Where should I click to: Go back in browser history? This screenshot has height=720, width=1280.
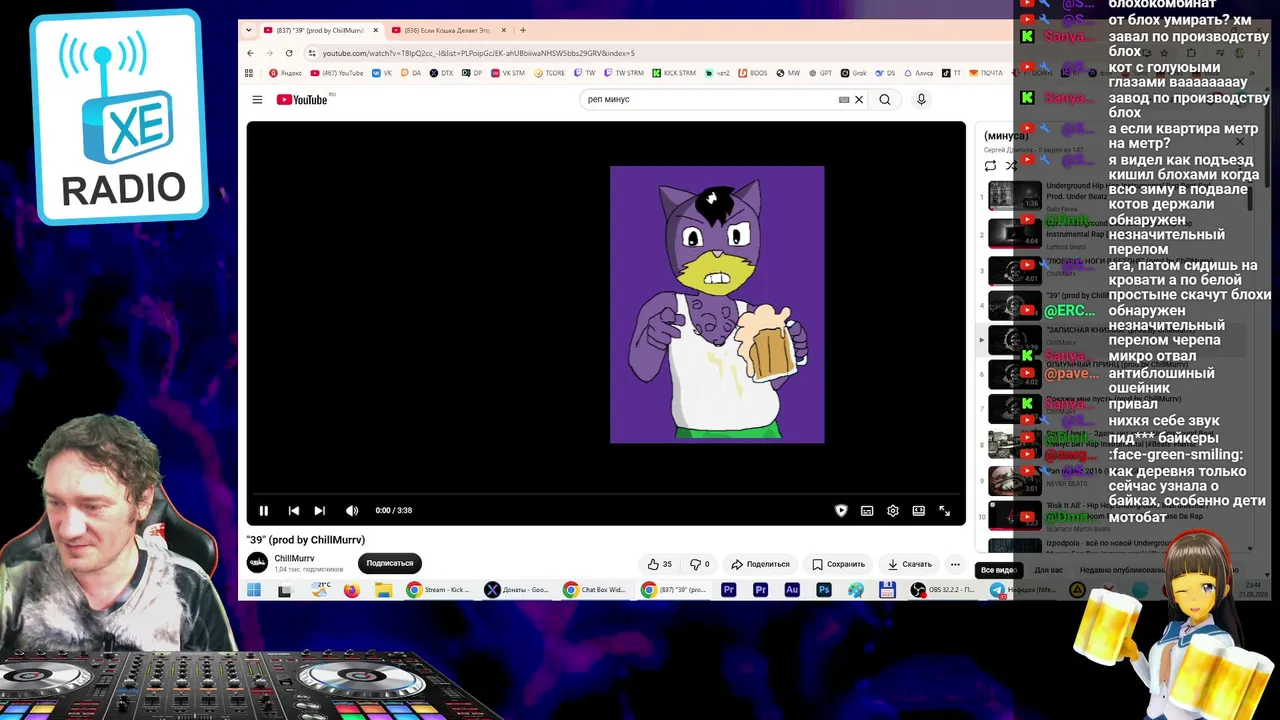(250, 53)
